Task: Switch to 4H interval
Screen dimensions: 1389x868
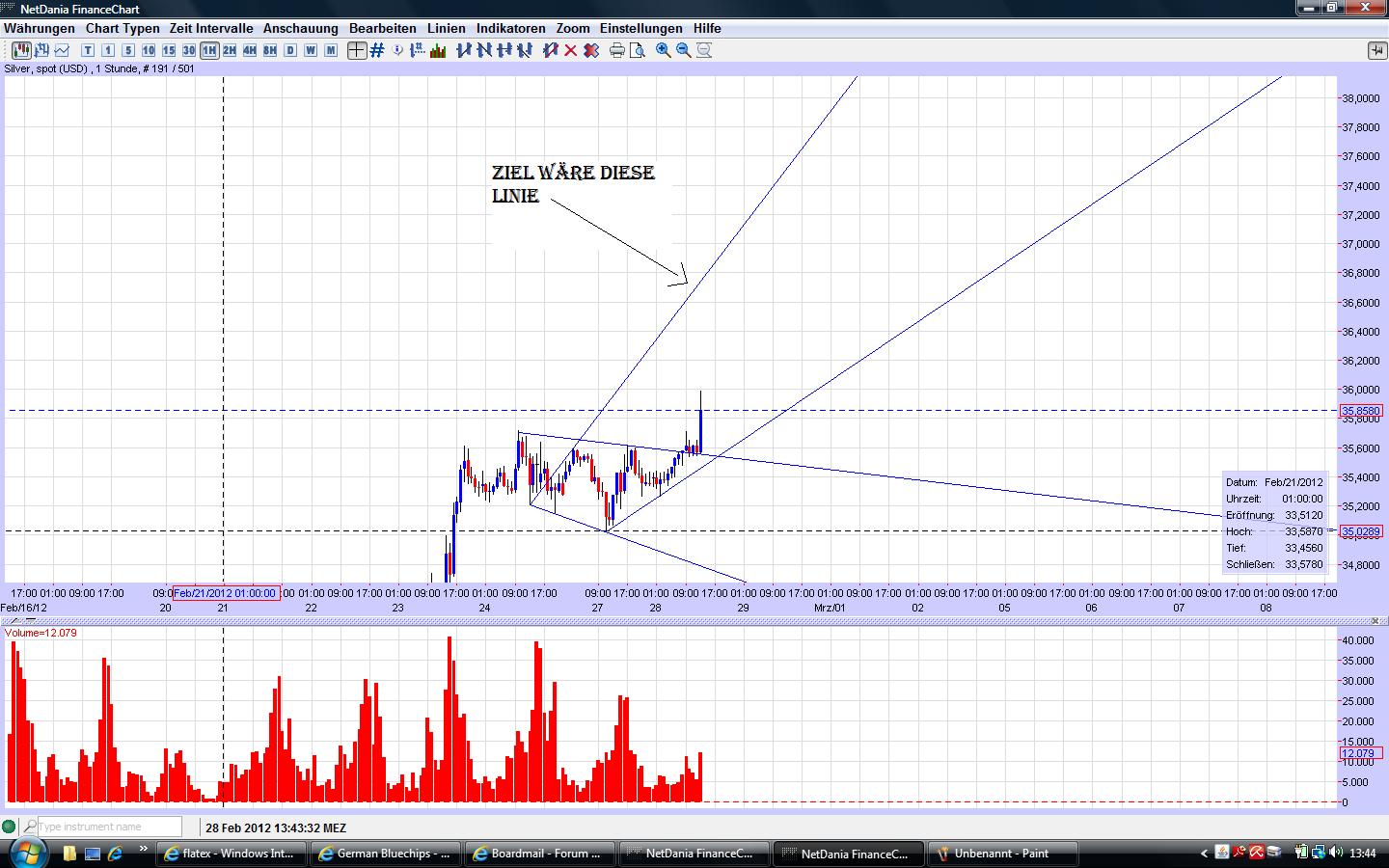Action: tap(250, 50)
